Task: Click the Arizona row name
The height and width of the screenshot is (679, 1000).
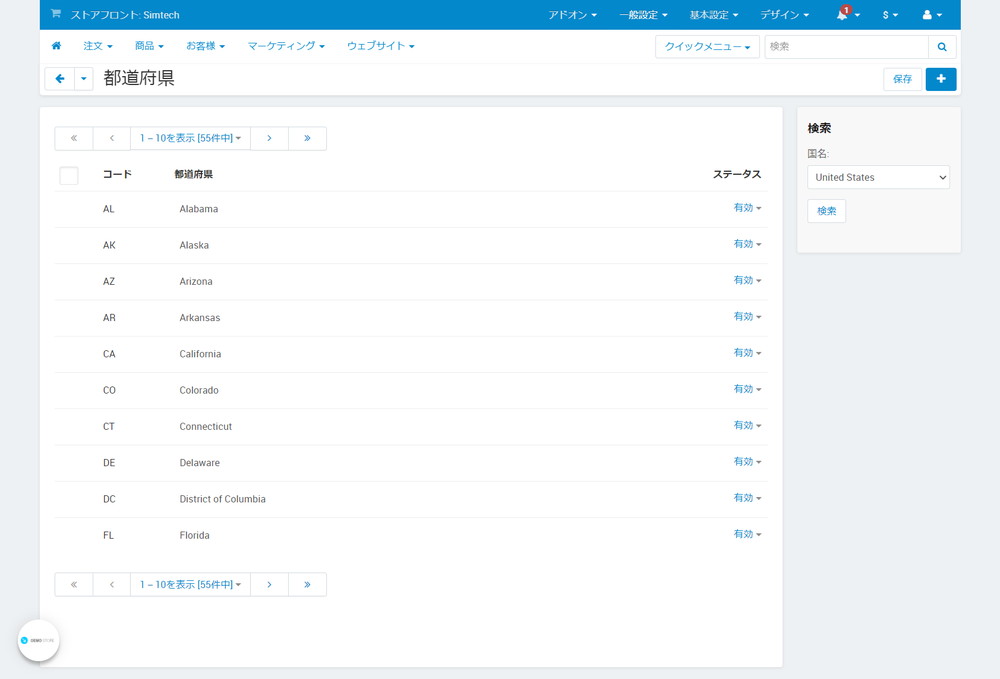Action: click(x=196, y=282)
